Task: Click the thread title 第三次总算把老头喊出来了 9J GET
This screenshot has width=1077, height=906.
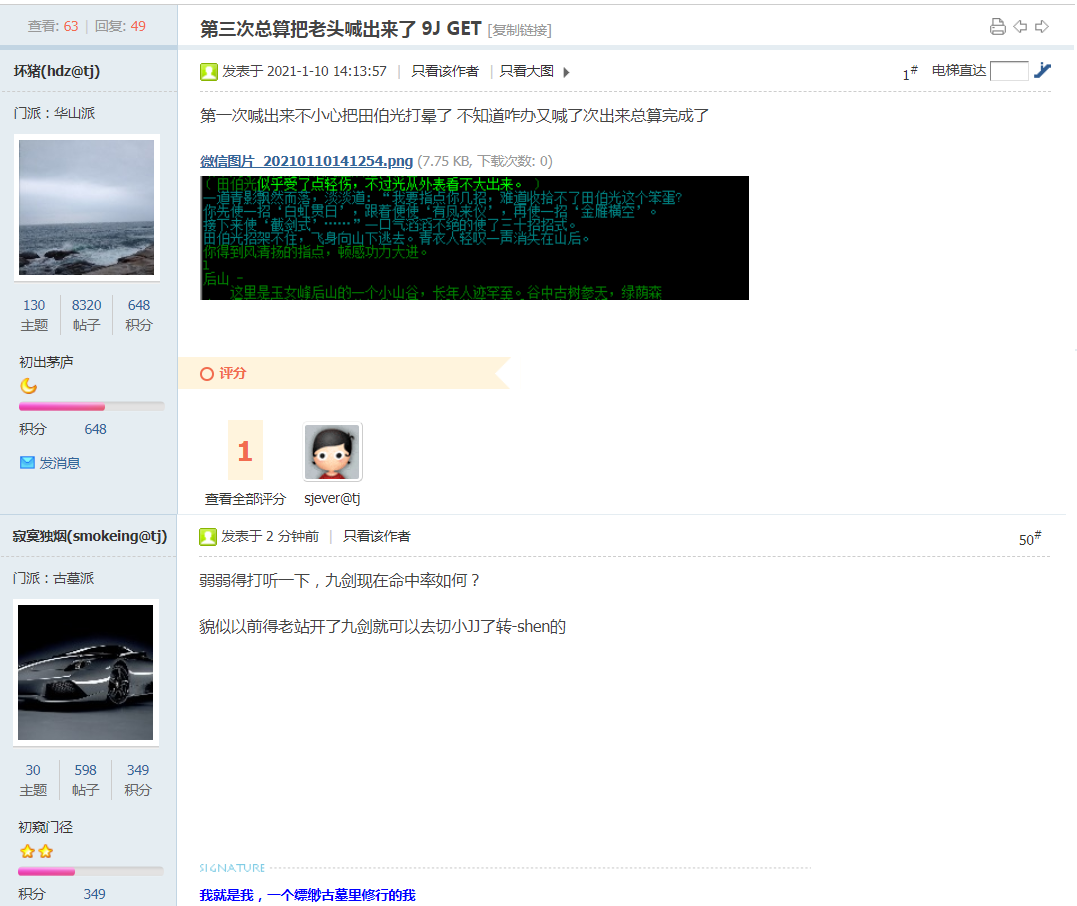Action: pyautogui.click(x=341, y=28)
